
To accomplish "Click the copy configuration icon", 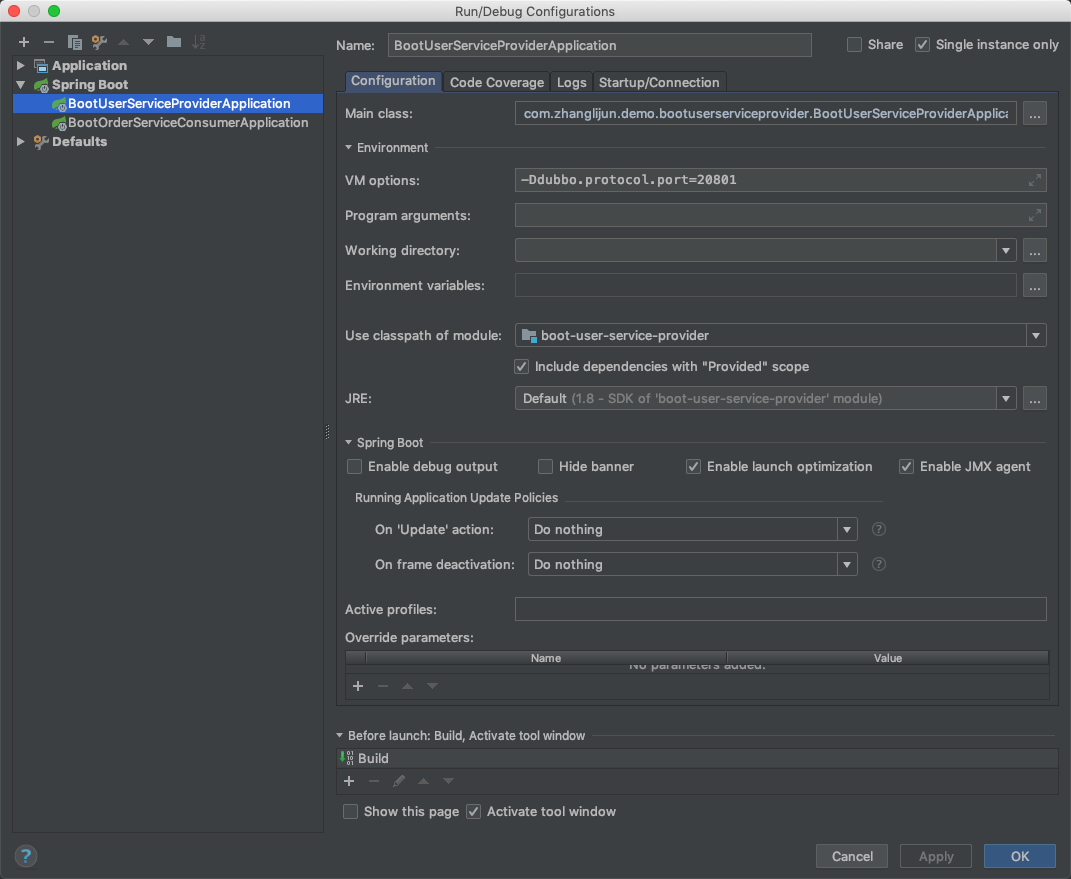I will 74,42.
